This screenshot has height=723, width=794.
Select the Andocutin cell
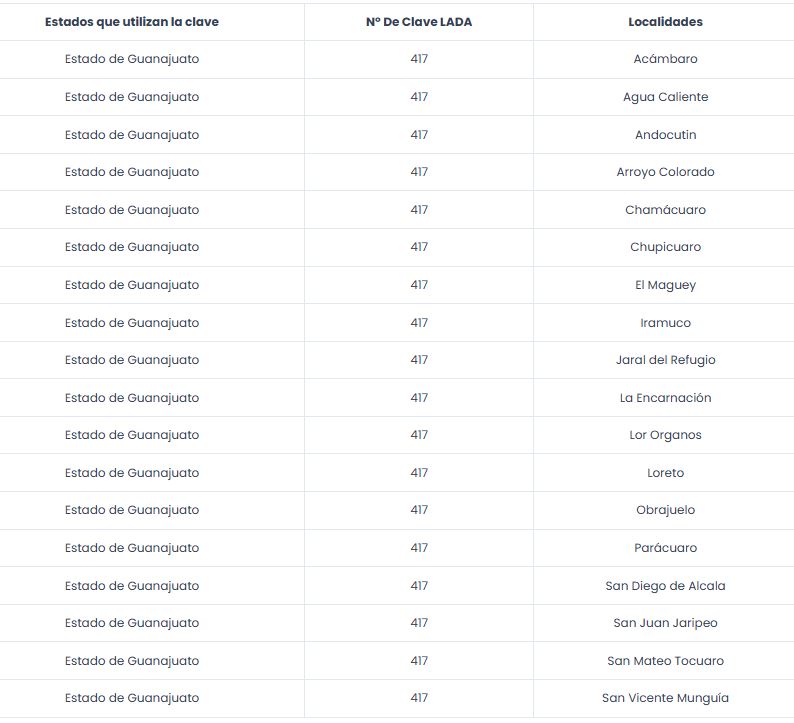[x=665, y=135]
